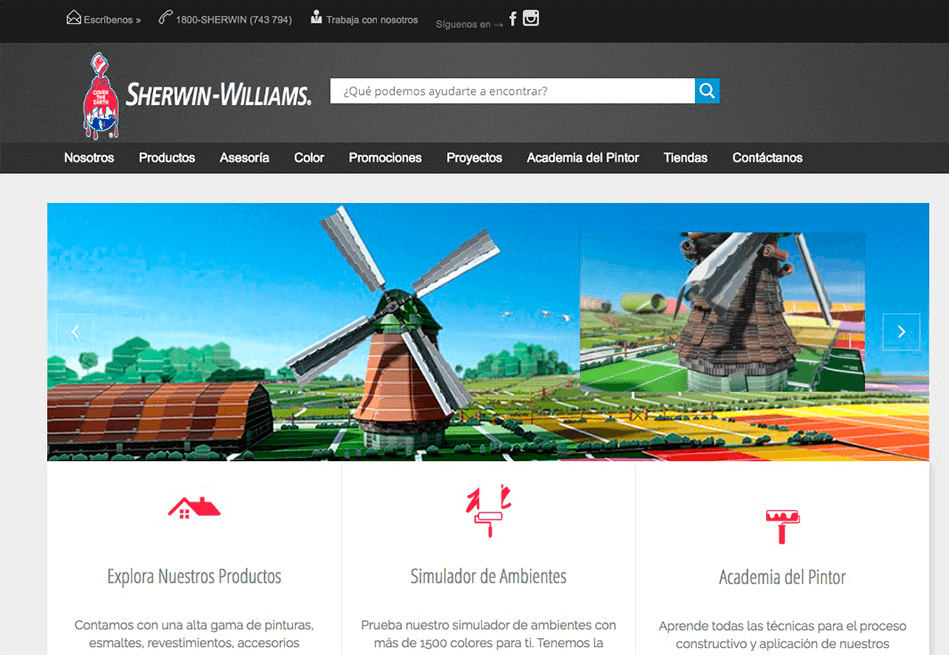The height and width of the screenshot is (655, 949).
Task: Advance carousel with the right arrow
Action: point(901,331)
